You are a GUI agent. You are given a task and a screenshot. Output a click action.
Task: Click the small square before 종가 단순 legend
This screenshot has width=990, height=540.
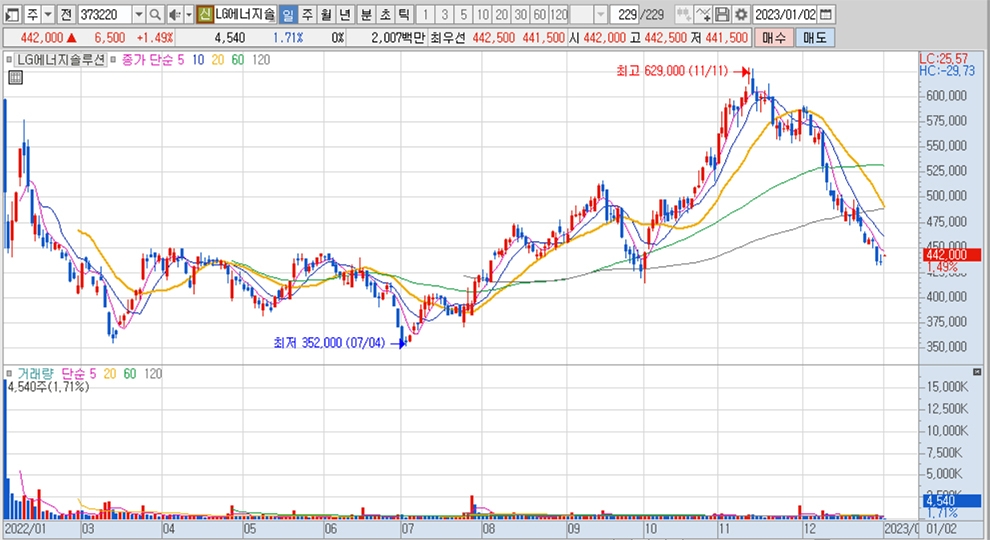[x=113, y=59]
